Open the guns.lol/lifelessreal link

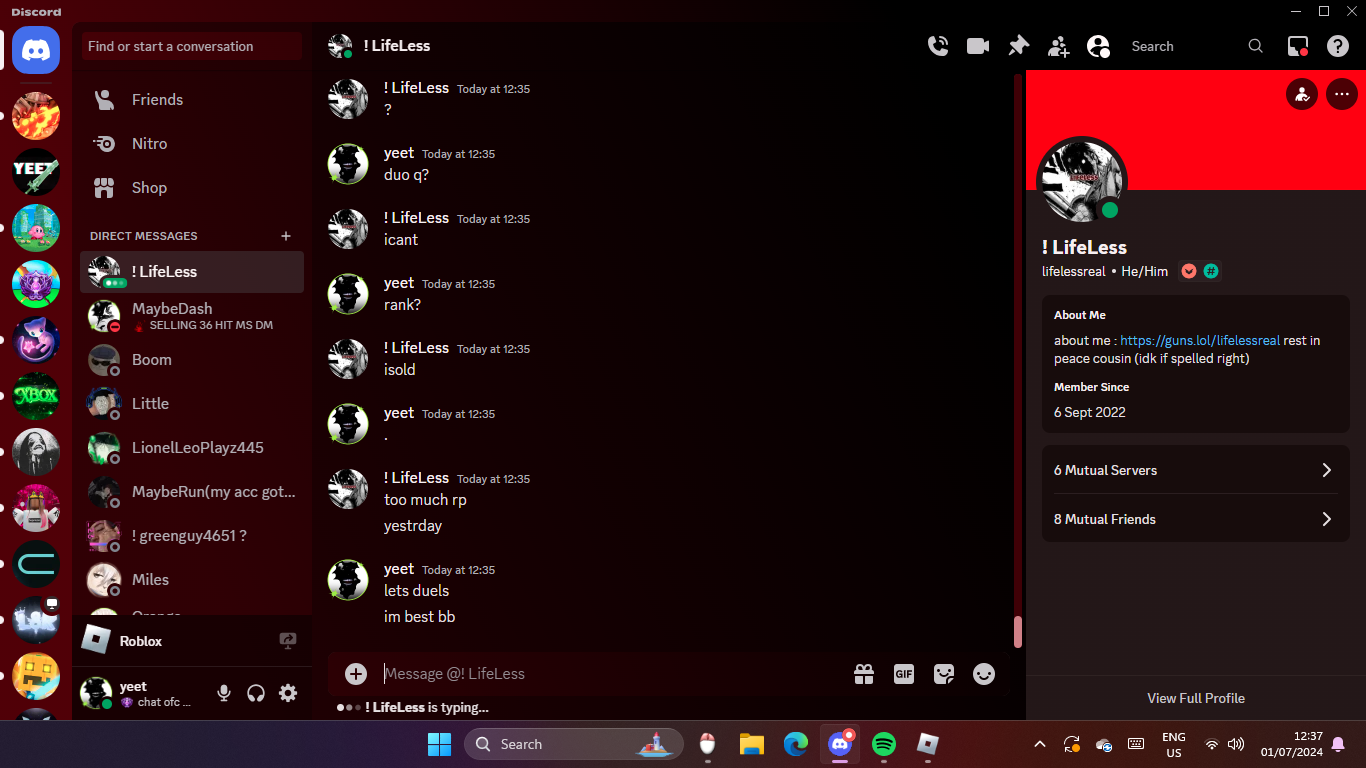point(1200,341)
